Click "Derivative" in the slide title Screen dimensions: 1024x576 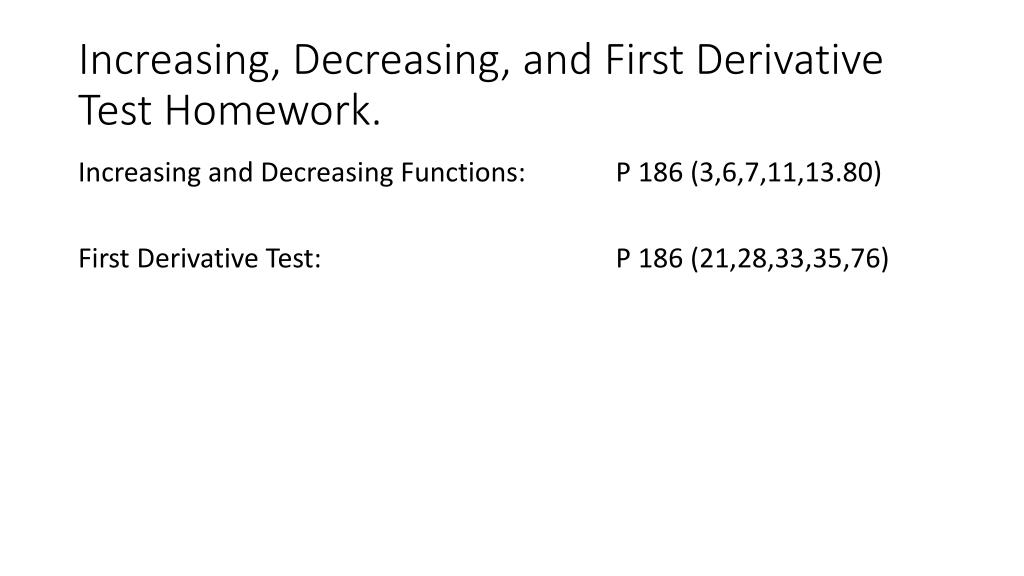[x=790, y=59]
